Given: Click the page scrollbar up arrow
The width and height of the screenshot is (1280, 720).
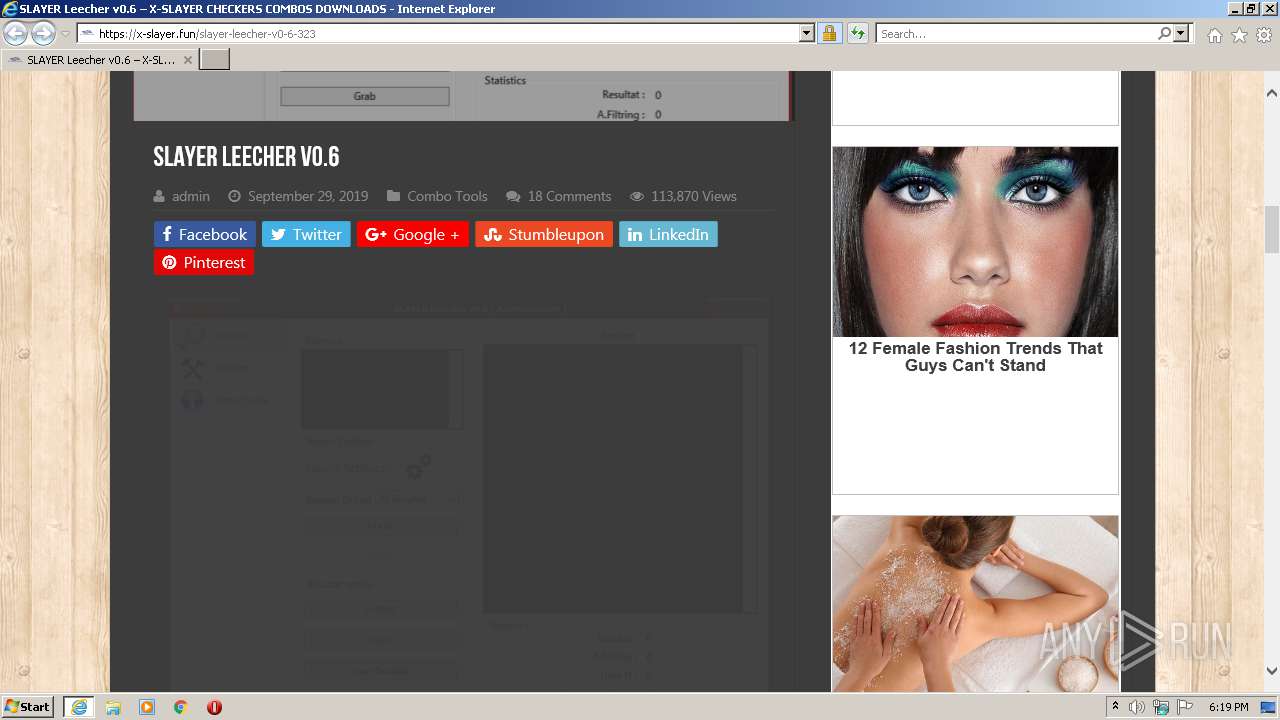Looking at the screenshot, I should click(x=1272, y=93).
